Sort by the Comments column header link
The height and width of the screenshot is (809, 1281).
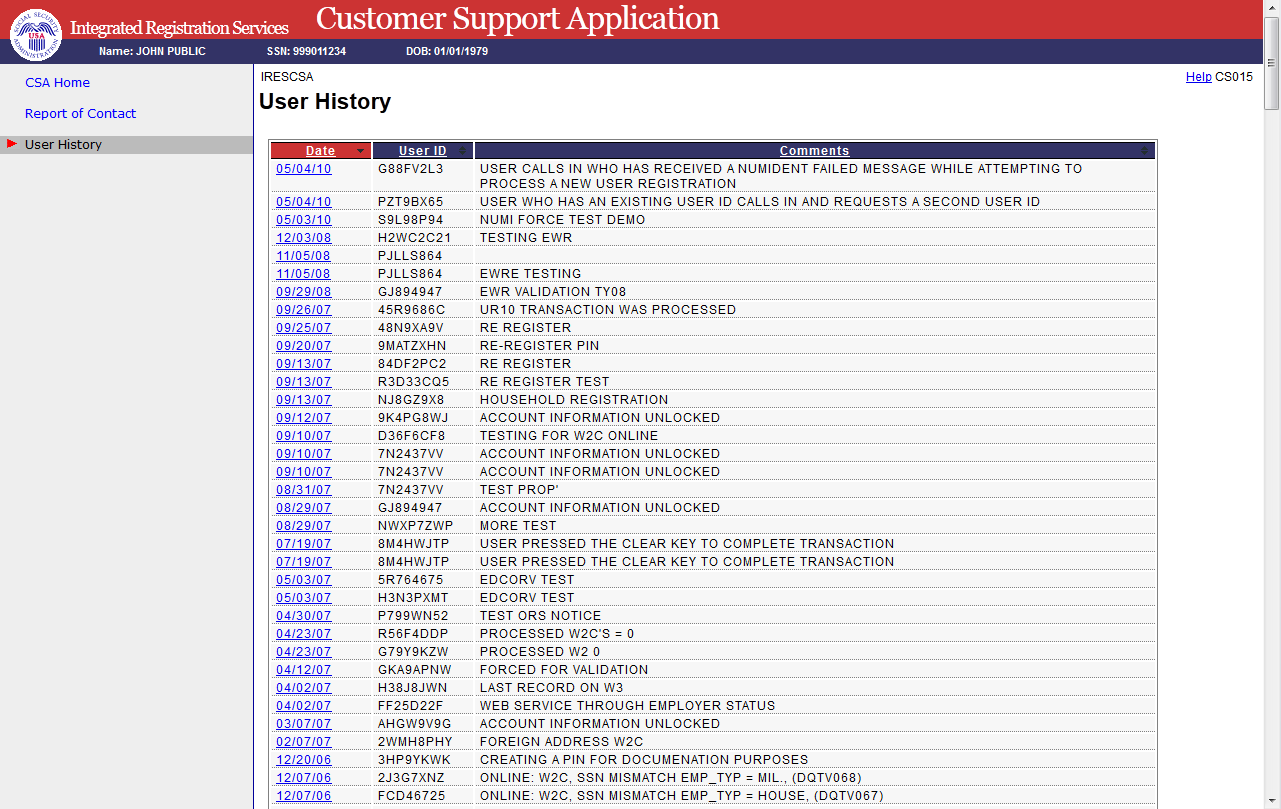tap(814, 151)
